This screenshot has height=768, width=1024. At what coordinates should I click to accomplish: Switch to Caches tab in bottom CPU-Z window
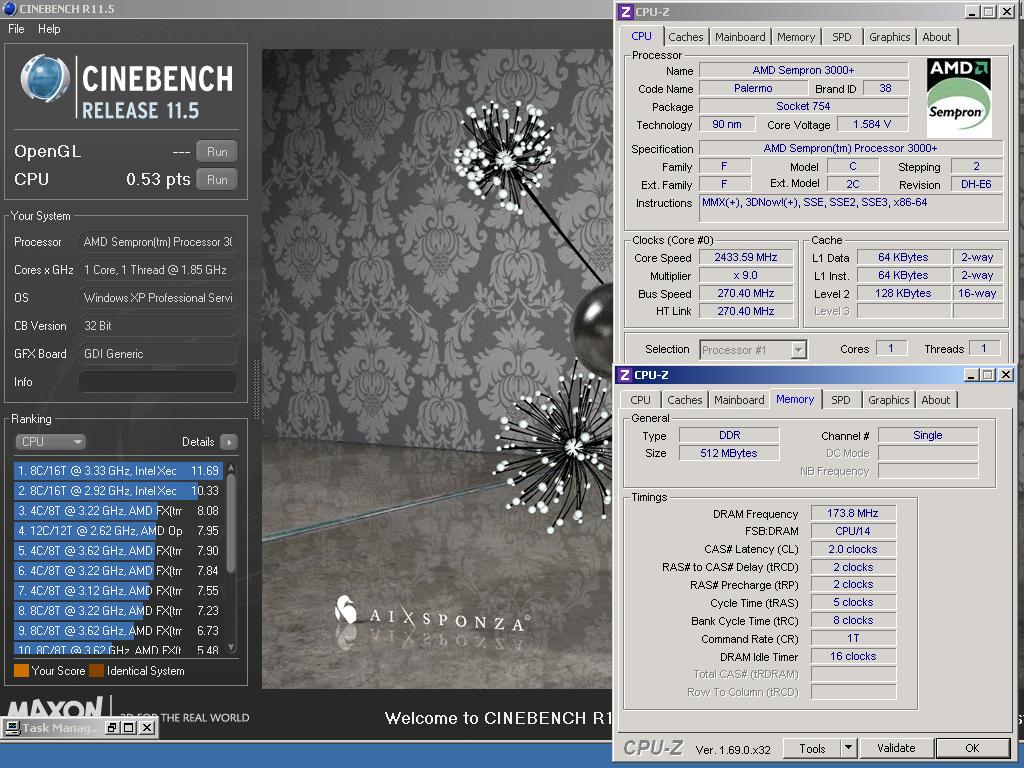[x=684, y=400]
